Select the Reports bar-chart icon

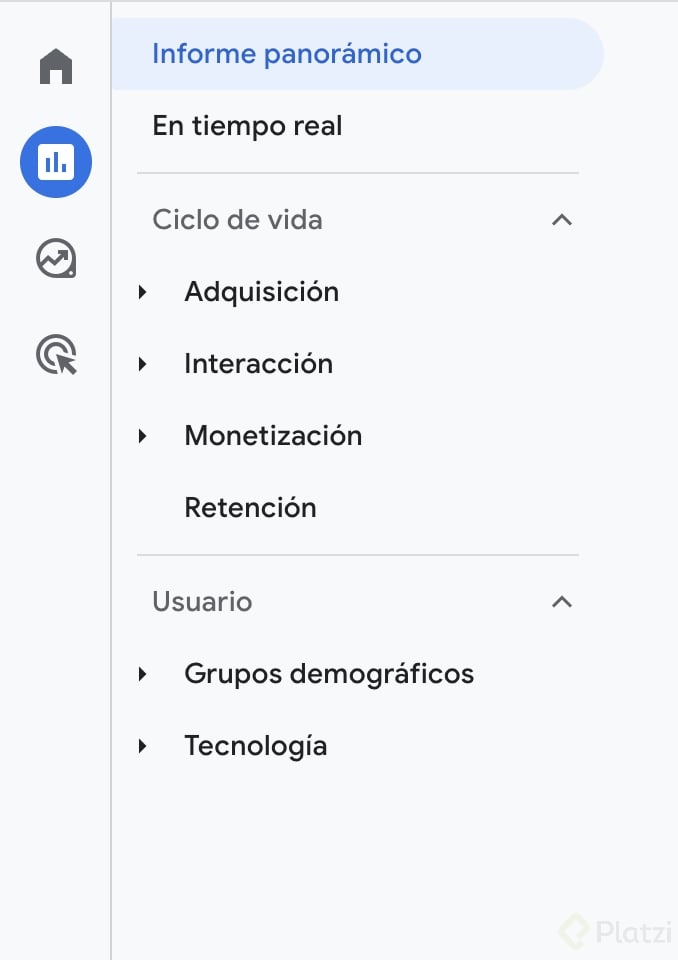click(x=55, y=161)
